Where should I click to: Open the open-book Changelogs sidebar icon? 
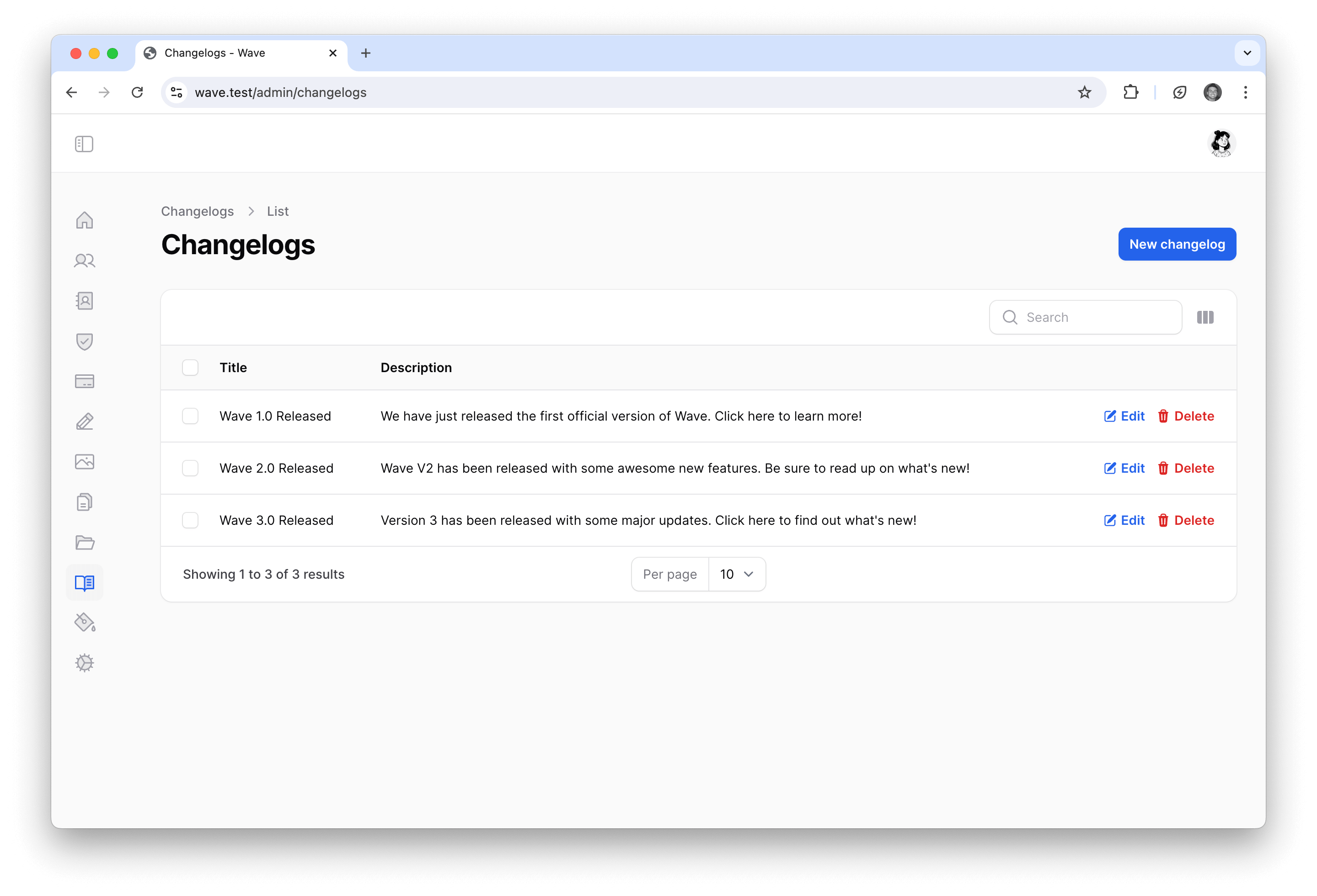[x=85, y=582]
